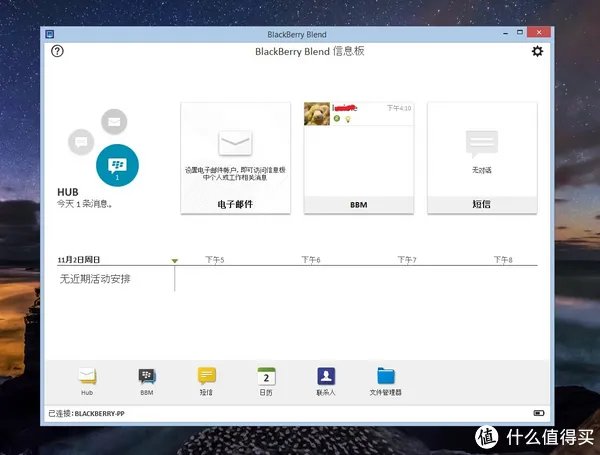This screenshot has height=455, width=600.
Task: Open 日历 calendar from the bottom launcher
Action: [266, 381]
